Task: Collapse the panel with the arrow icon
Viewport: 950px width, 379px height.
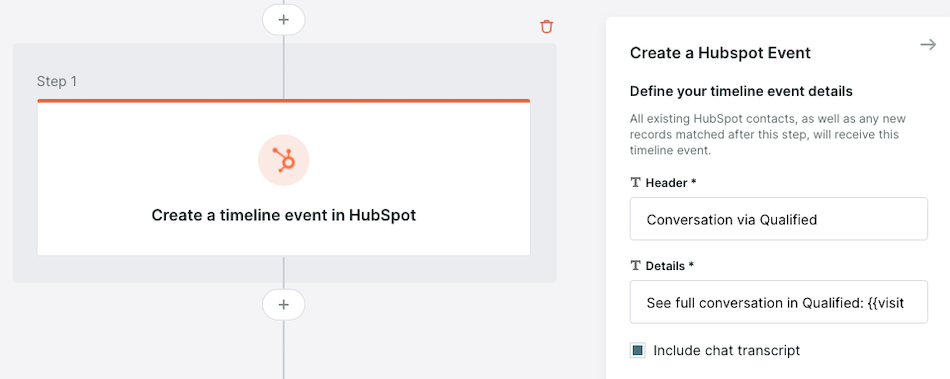Action: (928, 45)
